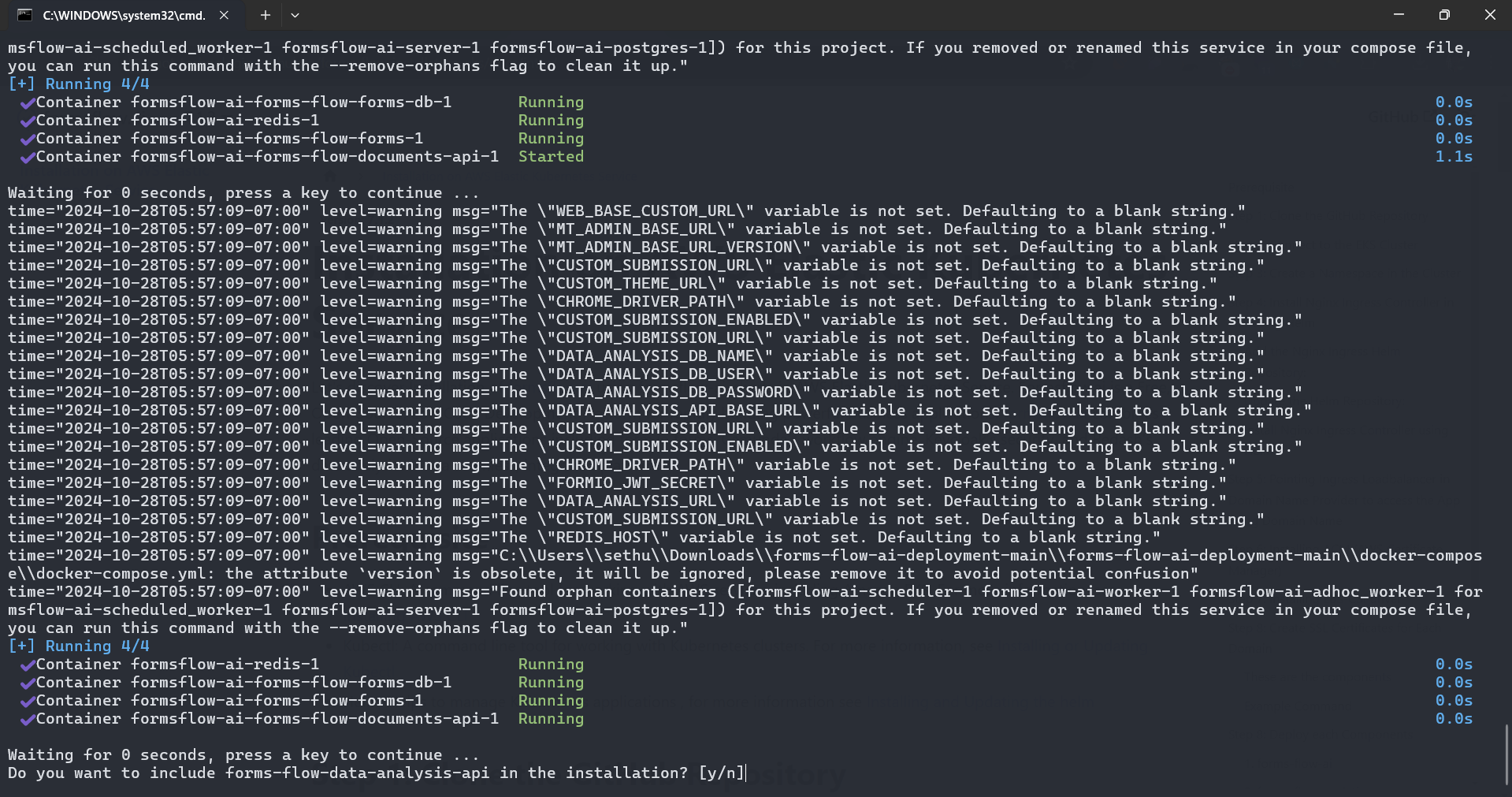This screenshot has height=797, width=1512.
Task: Click the Started status label
Action: (551, 156)
